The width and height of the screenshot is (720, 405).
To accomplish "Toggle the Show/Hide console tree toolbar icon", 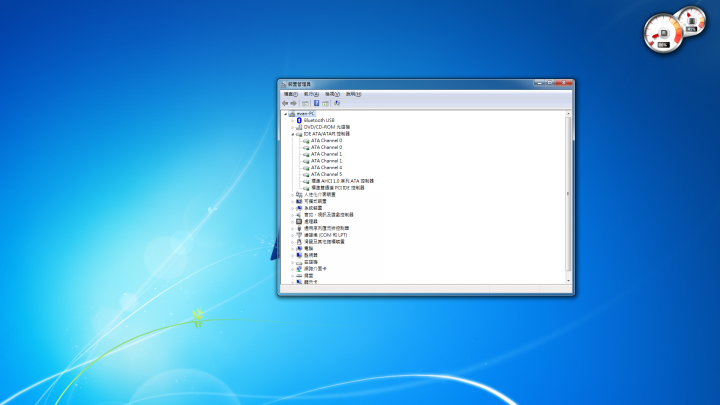I will [x=305, y=103].
